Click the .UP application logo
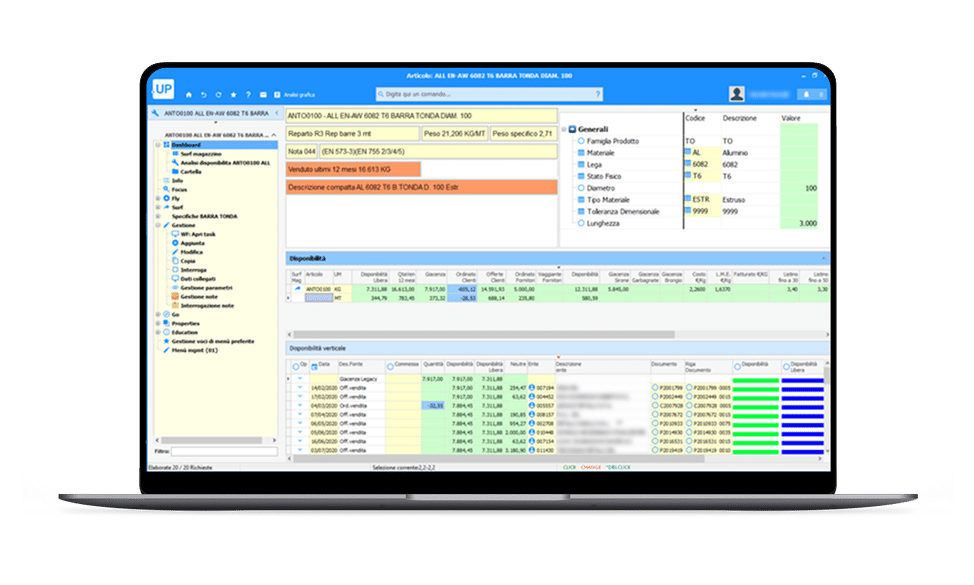 [162, 88]
